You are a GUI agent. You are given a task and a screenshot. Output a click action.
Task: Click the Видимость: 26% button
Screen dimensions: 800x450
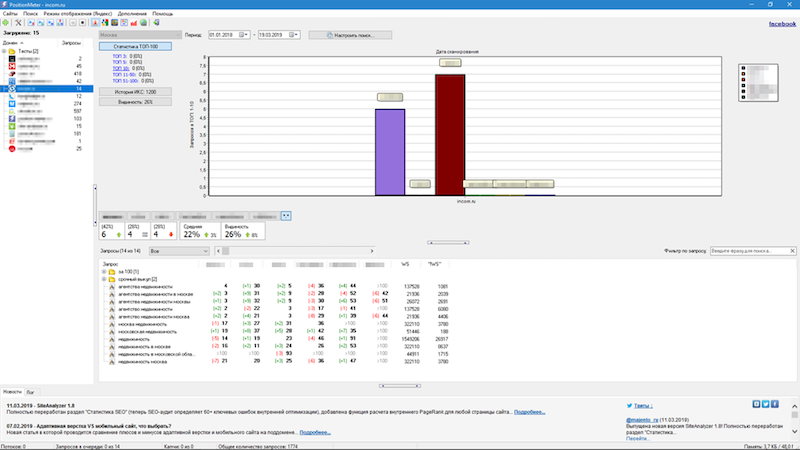(x=135, y=102)
